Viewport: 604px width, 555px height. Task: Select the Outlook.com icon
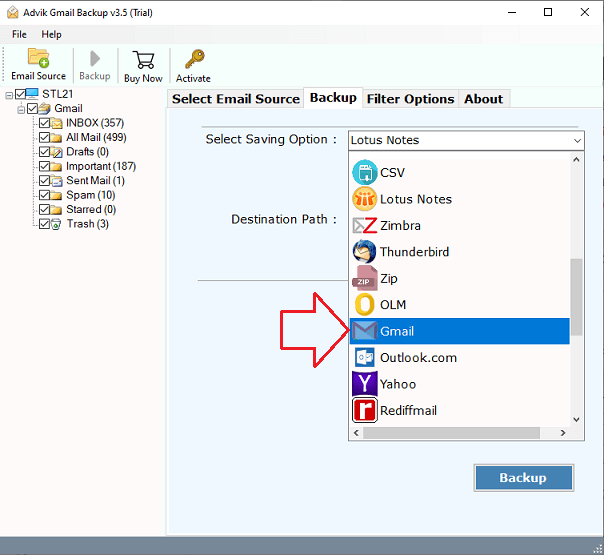[x=364, y=358]
